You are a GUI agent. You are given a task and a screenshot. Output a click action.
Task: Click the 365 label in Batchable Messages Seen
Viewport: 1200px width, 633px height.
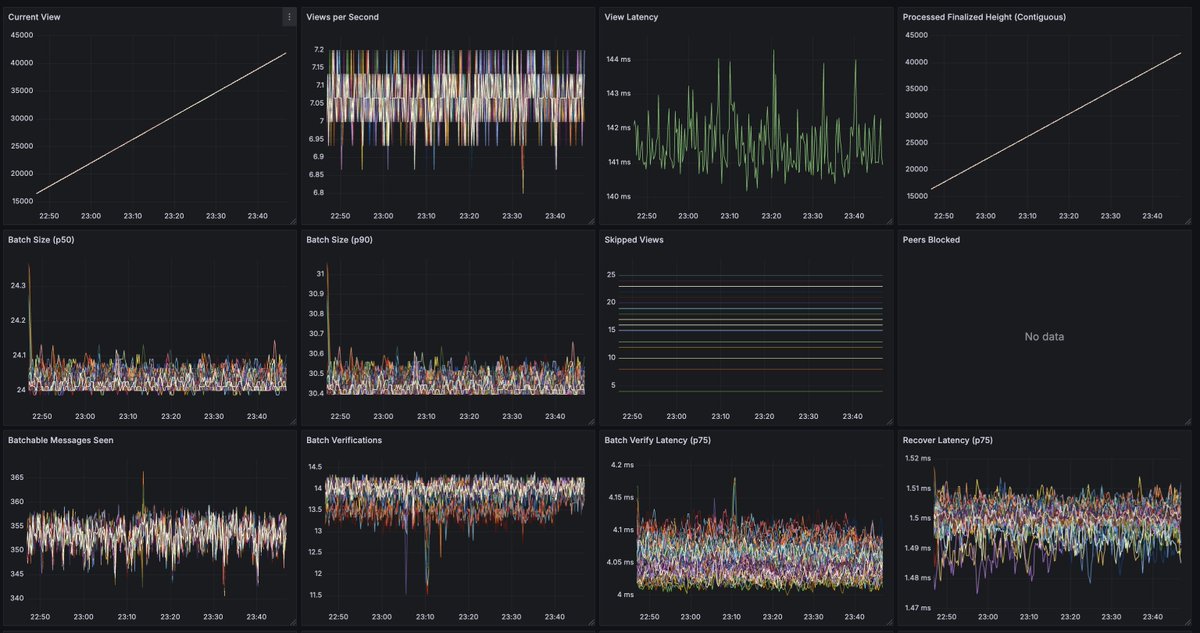pyautogui.click(x=17, y=477)
